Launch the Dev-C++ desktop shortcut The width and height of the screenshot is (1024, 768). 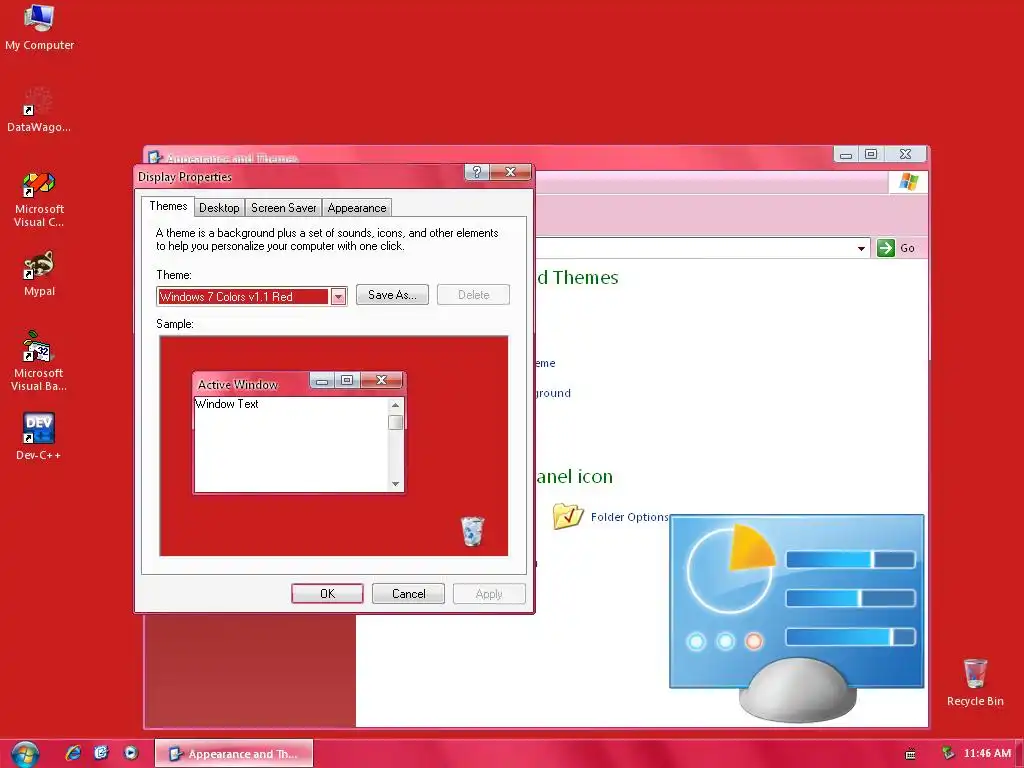click(39, 436)
